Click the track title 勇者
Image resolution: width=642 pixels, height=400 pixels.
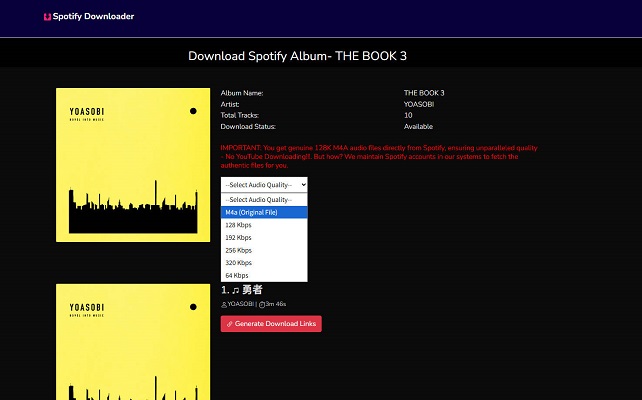252,290
